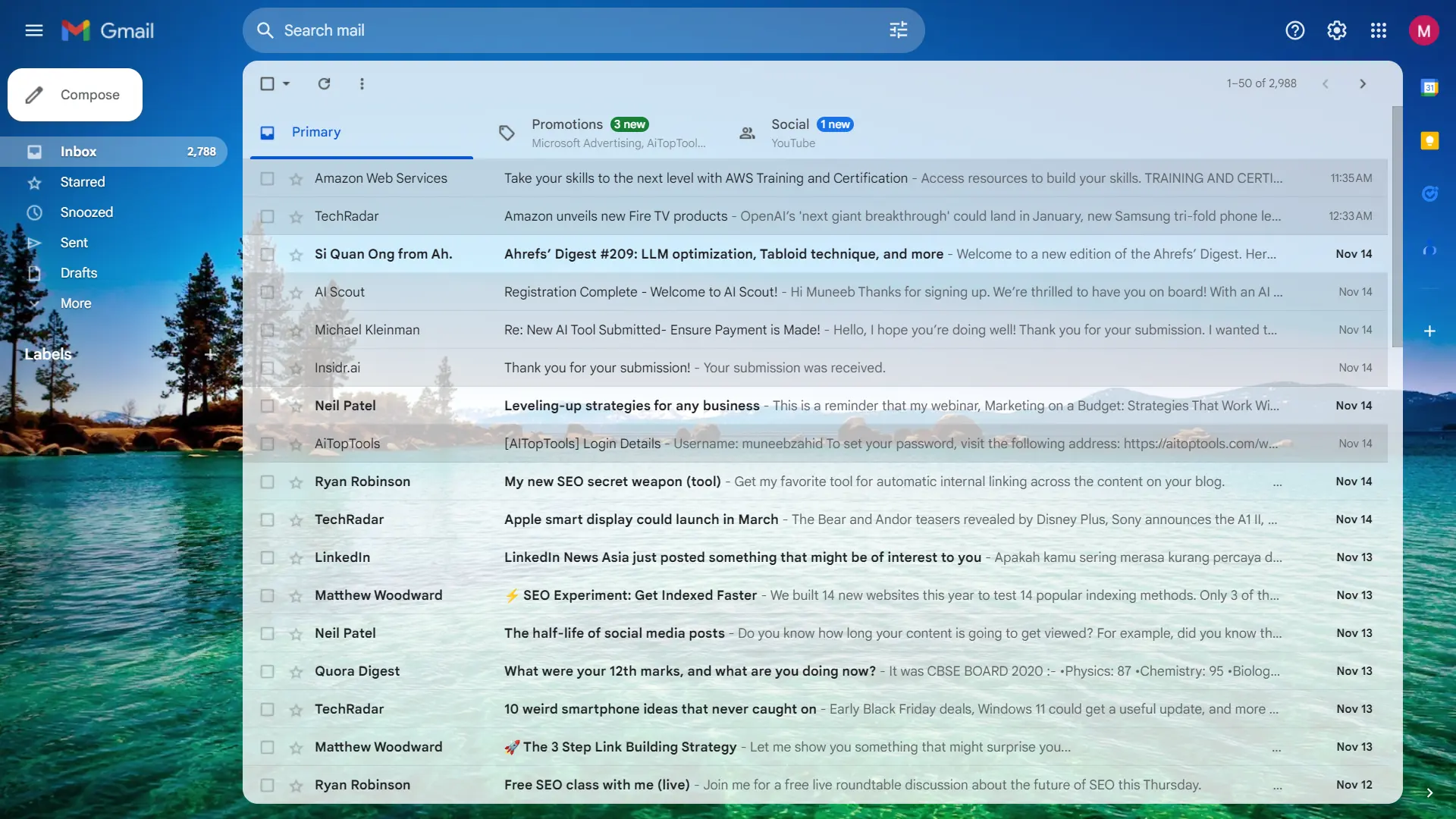This screenshot has width=1456, height=819.
Task: Open Contacts side panel icon
Action: 1429,249
